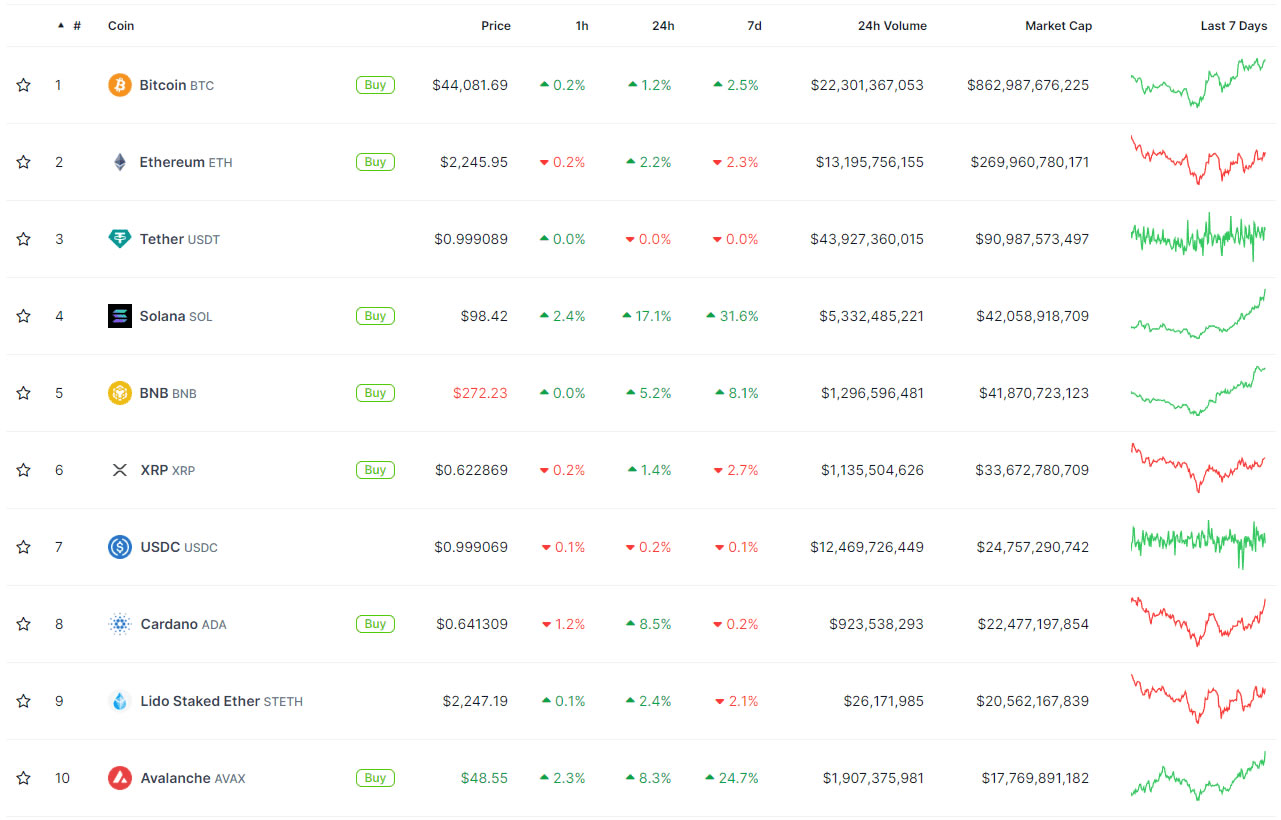1281x820 pixels.
Task: Click the Cardano logo icon
Action: tap(120, 624)
